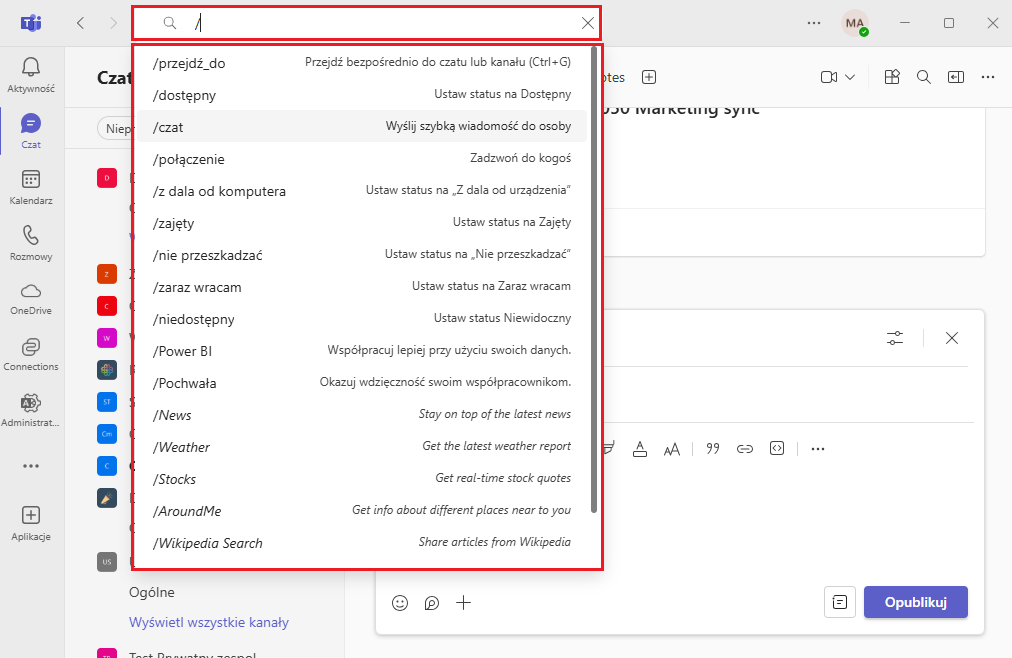Choose the /dostępny status command
Image resolution: width=1012 pixels, height=658 pixels.
click(362, 95)
